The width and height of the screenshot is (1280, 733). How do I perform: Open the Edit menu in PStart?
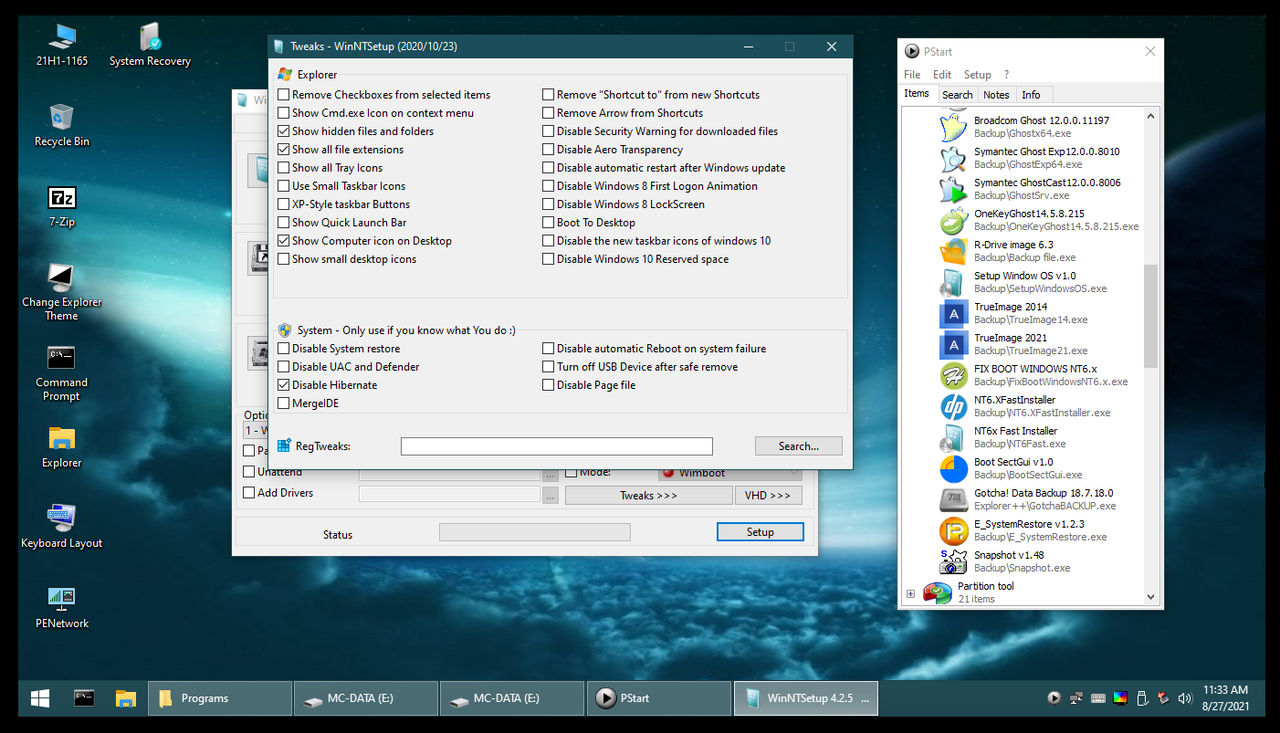pyautogui.click(x=942, y=75)
